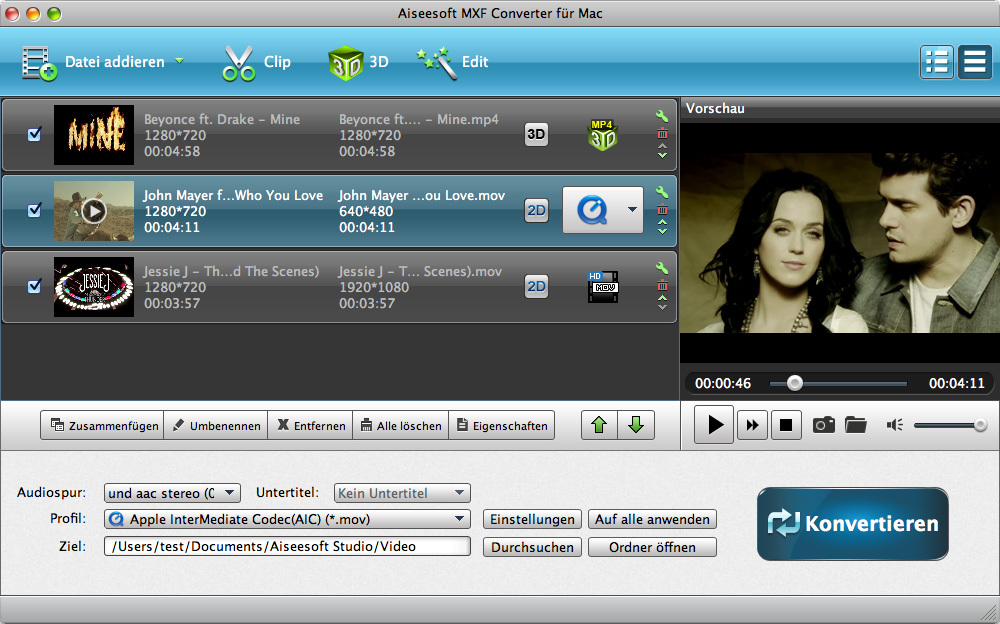This screenshot has width=1000, height=624.
Task: Open the Profil format dropdown
Action: coord(287,519)
